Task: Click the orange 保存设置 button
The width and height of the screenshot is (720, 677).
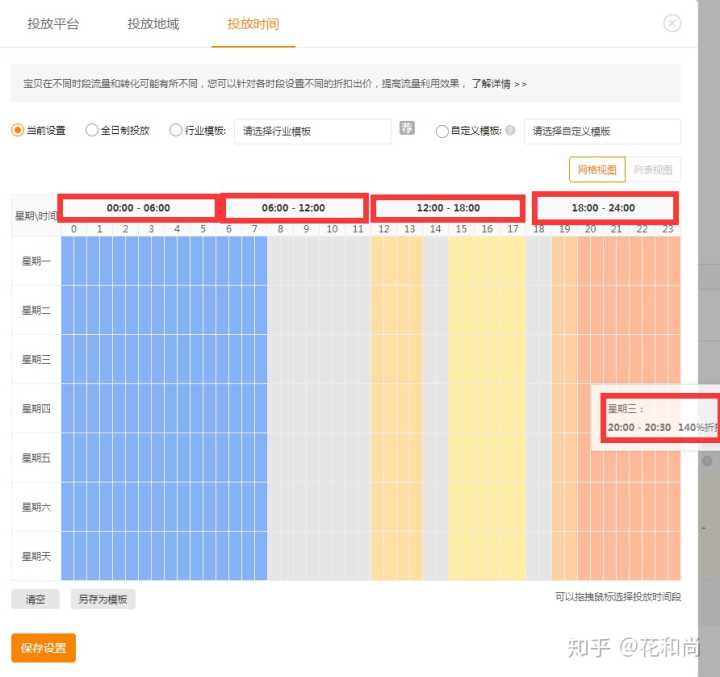Action: pos(43,648)
